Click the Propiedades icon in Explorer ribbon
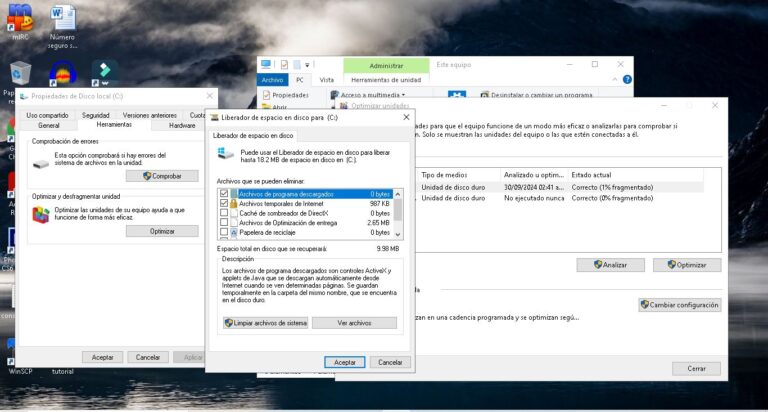768x412 pixels. click(266, 95)
